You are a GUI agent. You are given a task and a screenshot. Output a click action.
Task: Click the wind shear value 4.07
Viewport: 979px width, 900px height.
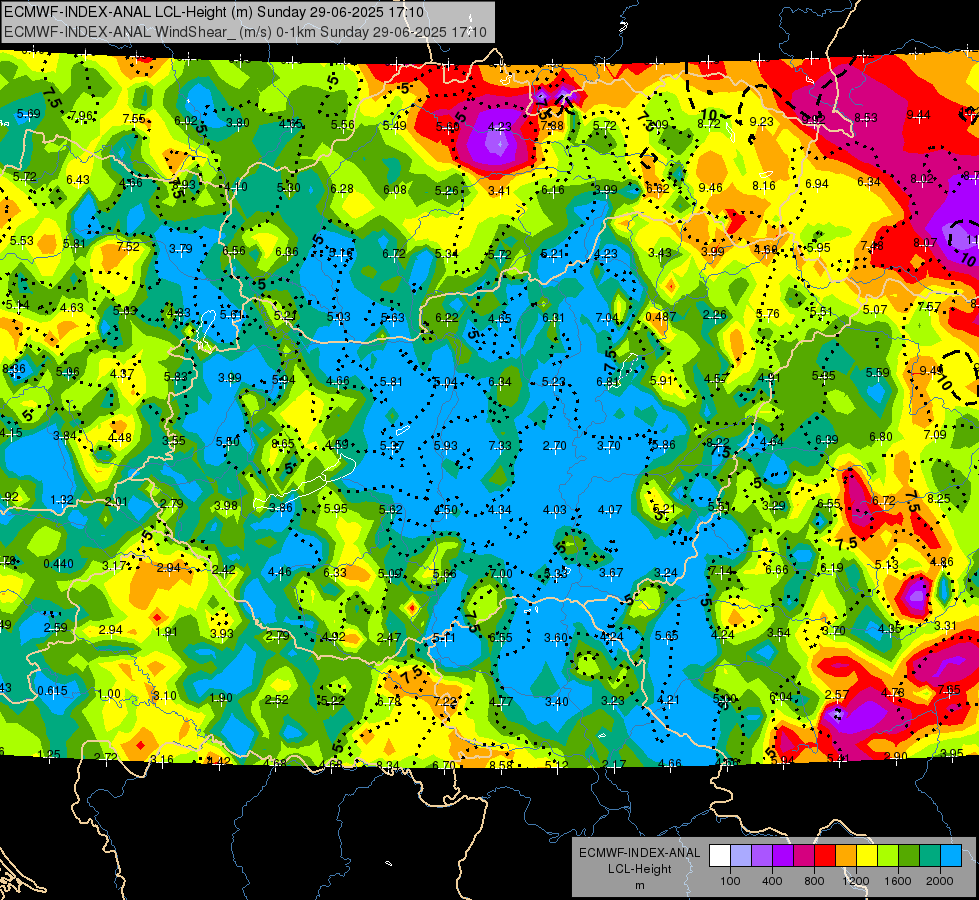coord(610,510)
